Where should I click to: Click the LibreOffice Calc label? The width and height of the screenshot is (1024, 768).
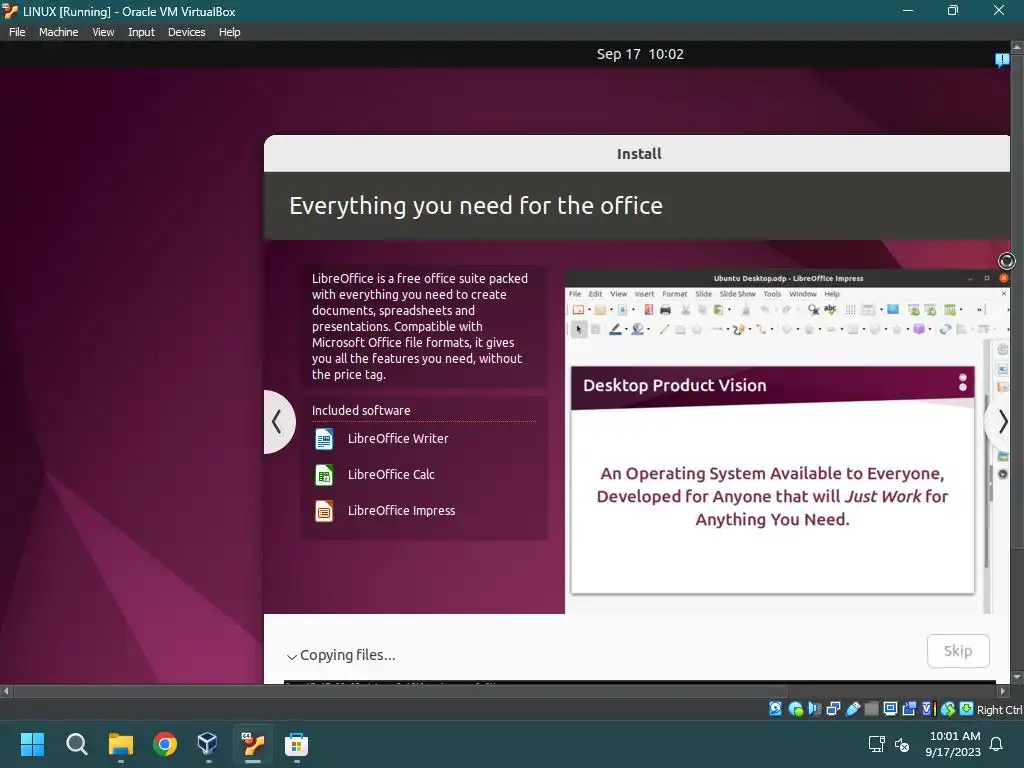pos(391,475)
